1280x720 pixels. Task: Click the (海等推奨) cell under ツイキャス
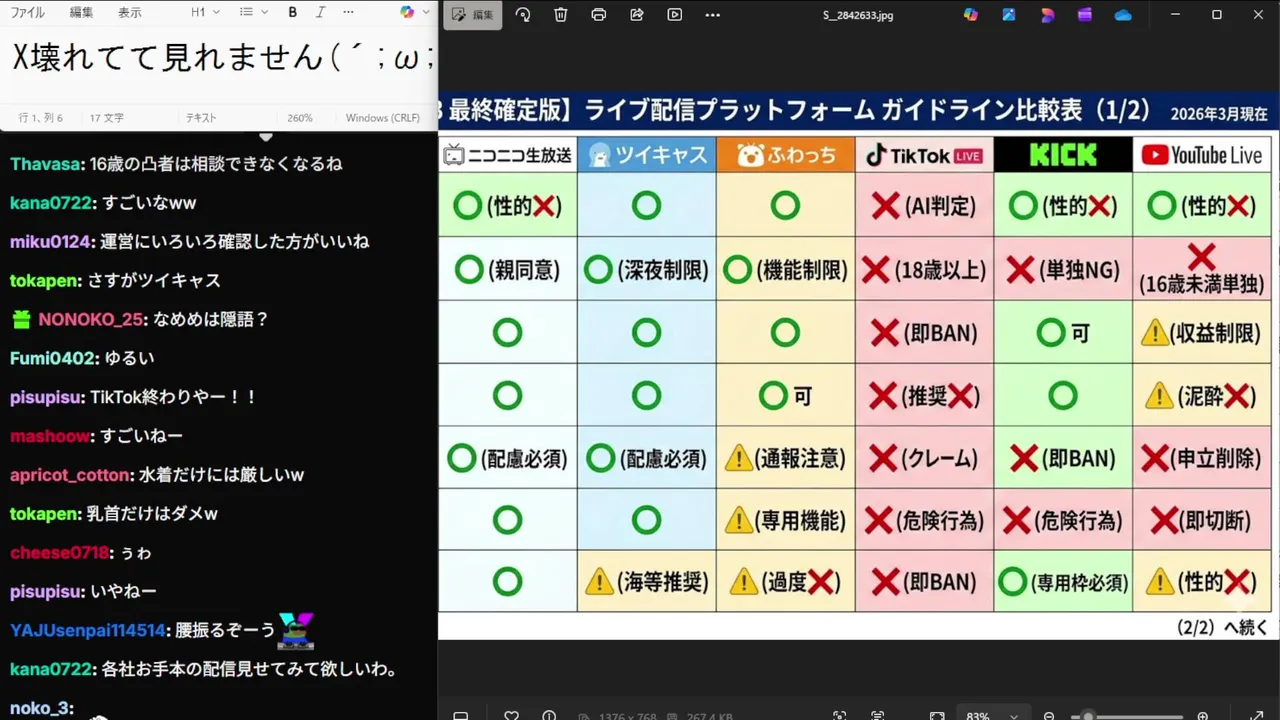[647, 582]
